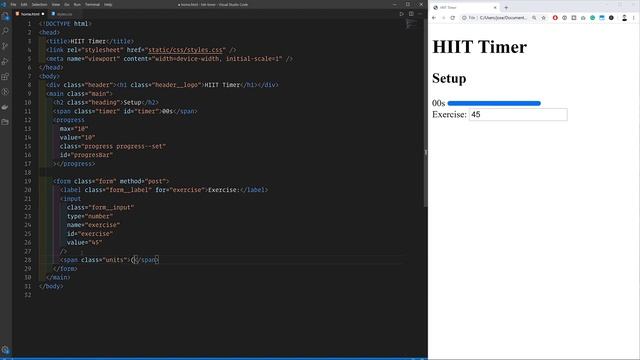This screenshot has width=640, height=360.
Task: Open the Docker view in activity bar
Action: [5, 107]
